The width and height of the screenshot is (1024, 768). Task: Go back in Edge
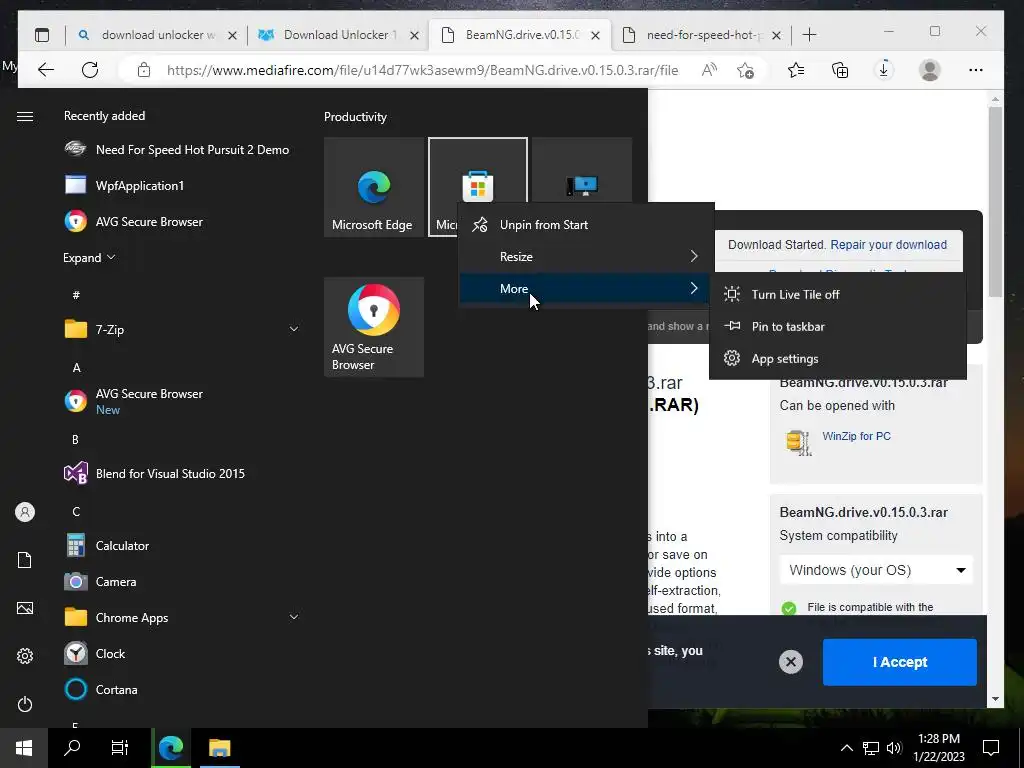[x=46, y=70]
